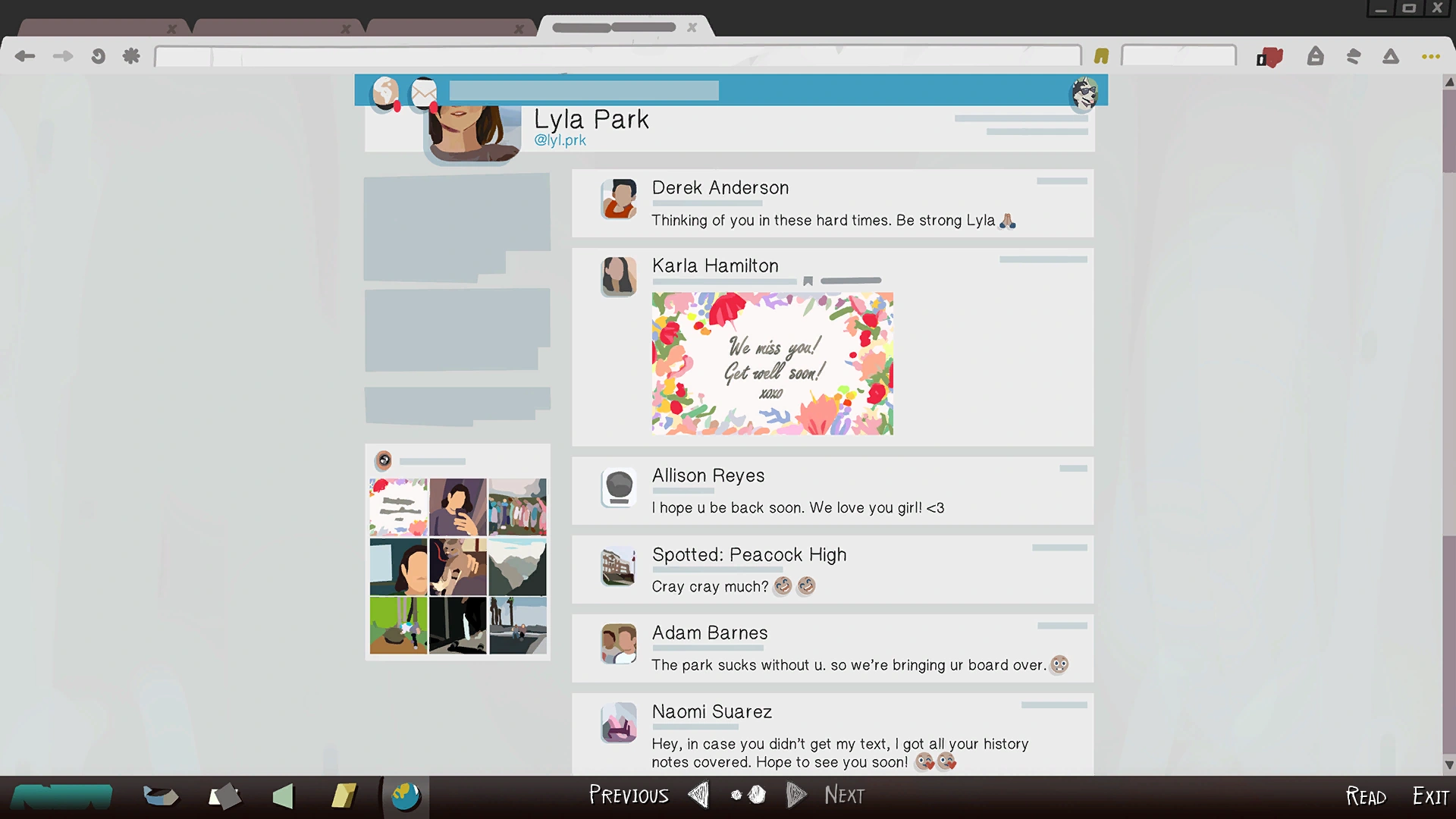Click the browser address bar
This screenshot has width=1456, height=819.
618,56
